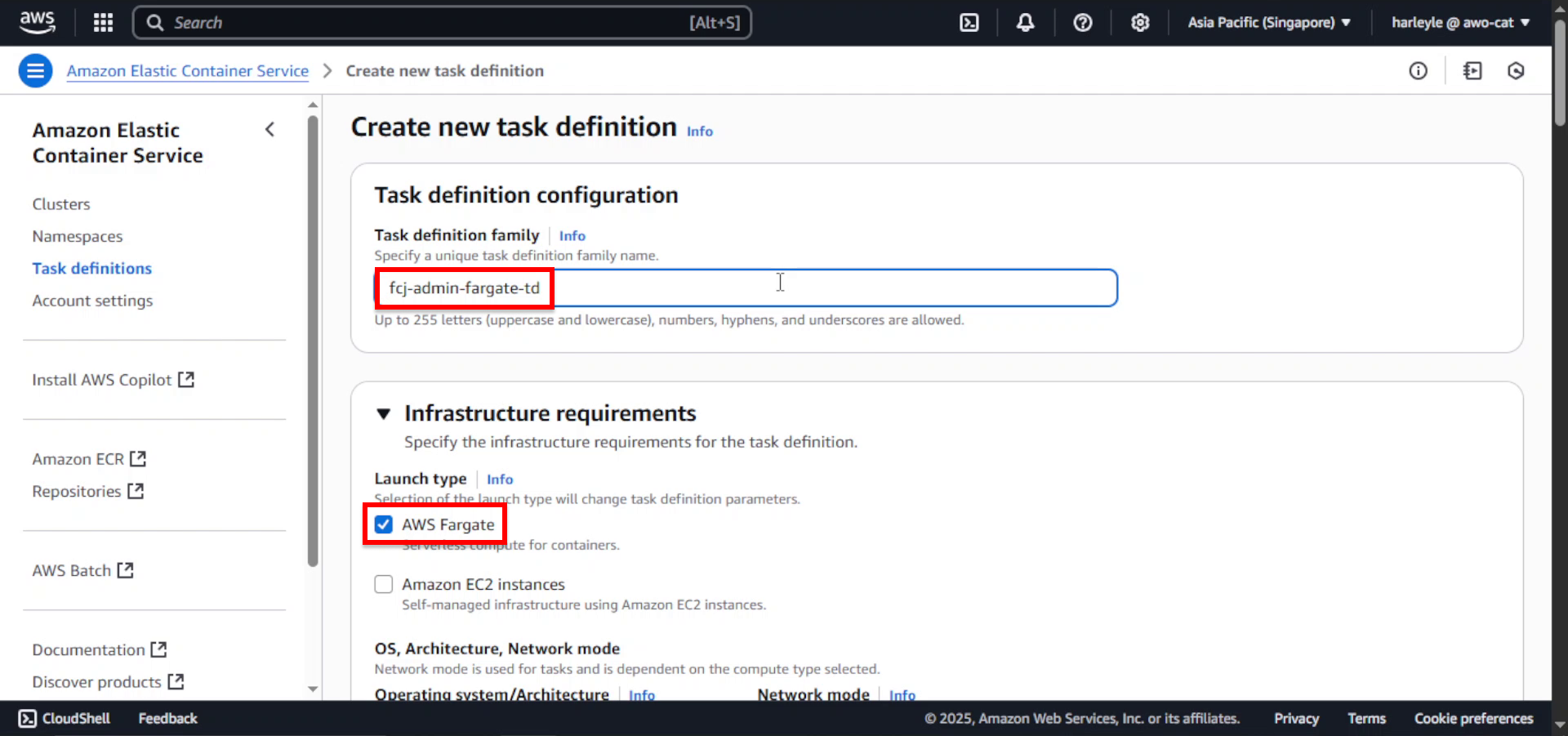Image resolution: width=1568 pixels, height=736 pixels.
Task: Click external link icon beside Amazon ECR
Action: (138, 458)
